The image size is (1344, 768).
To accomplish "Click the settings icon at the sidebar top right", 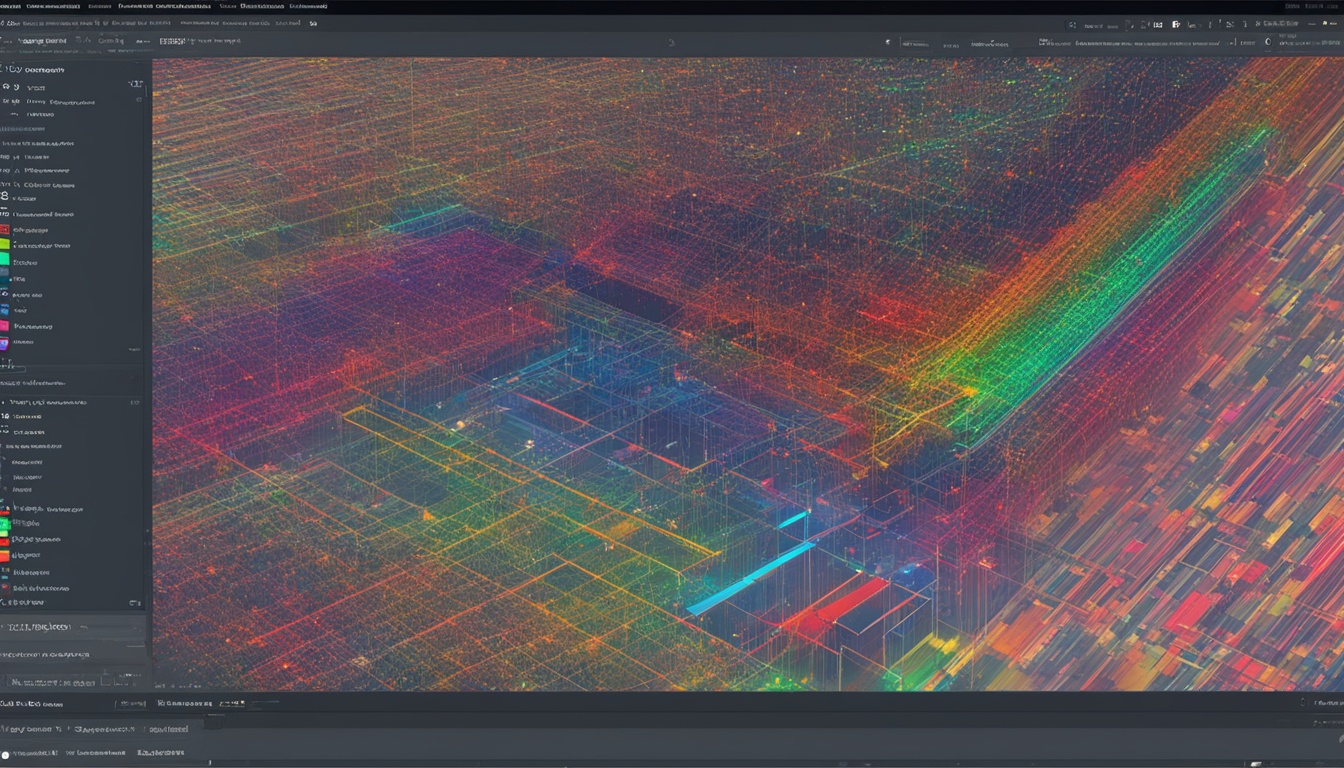I will point(137,84).
